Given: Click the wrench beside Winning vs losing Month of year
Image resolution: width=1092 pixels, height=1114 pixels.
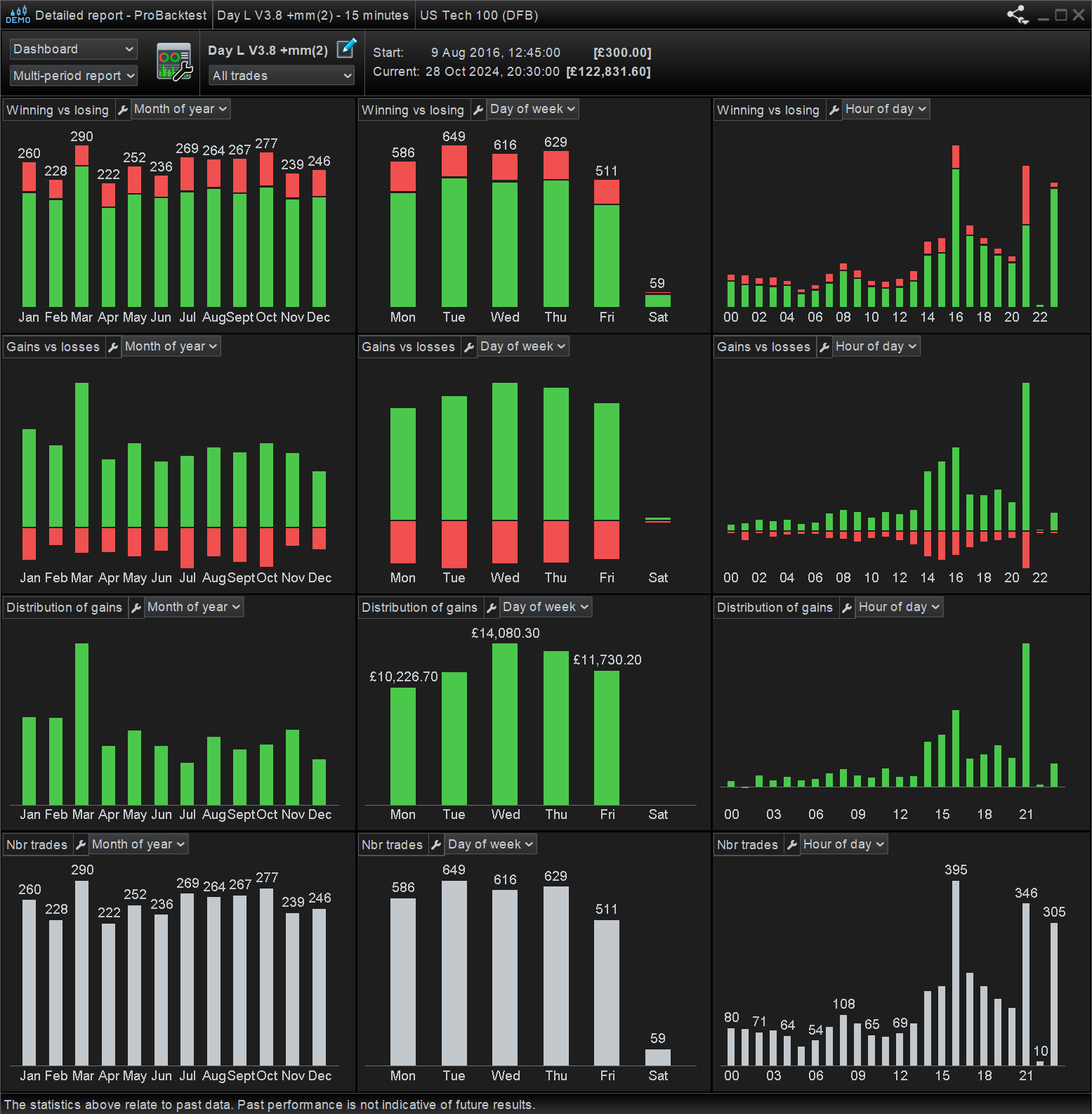Looking at the screenshot, I should click(x=123, y=110).
